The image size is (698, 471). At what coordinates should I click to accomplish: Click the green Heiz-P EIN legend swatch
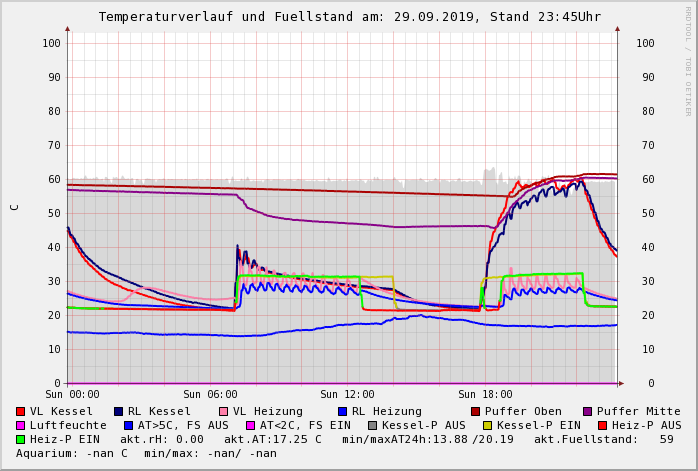(21, 439)
